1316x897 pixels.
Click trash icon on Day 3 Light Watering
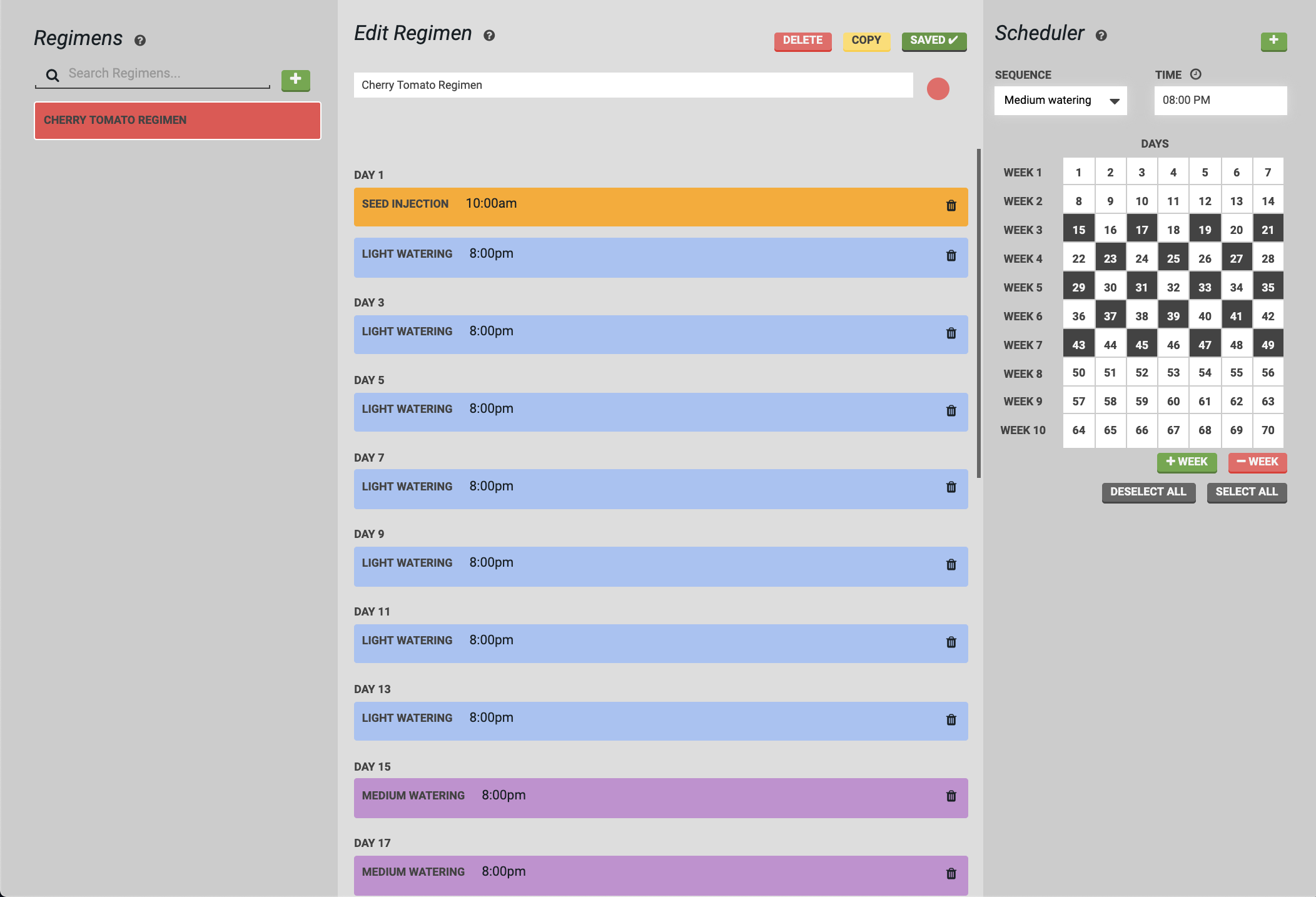pyautogui.click(x=951, y=333)
